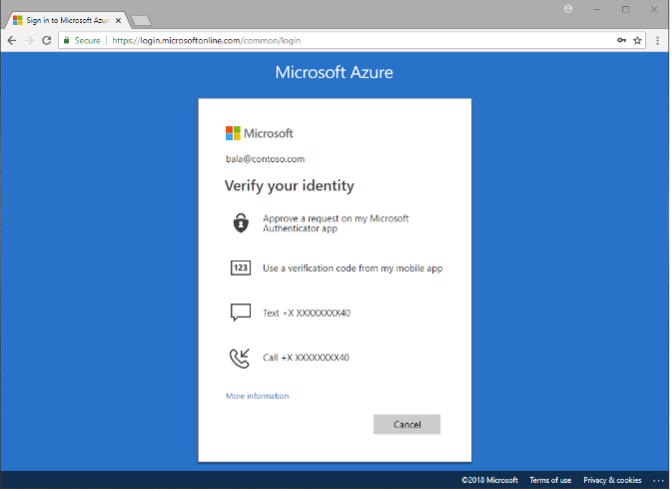Image resolution: width=672 pixels, height=491 pixels.
Task: Reload the sign-in page
Action: [47, 41]
